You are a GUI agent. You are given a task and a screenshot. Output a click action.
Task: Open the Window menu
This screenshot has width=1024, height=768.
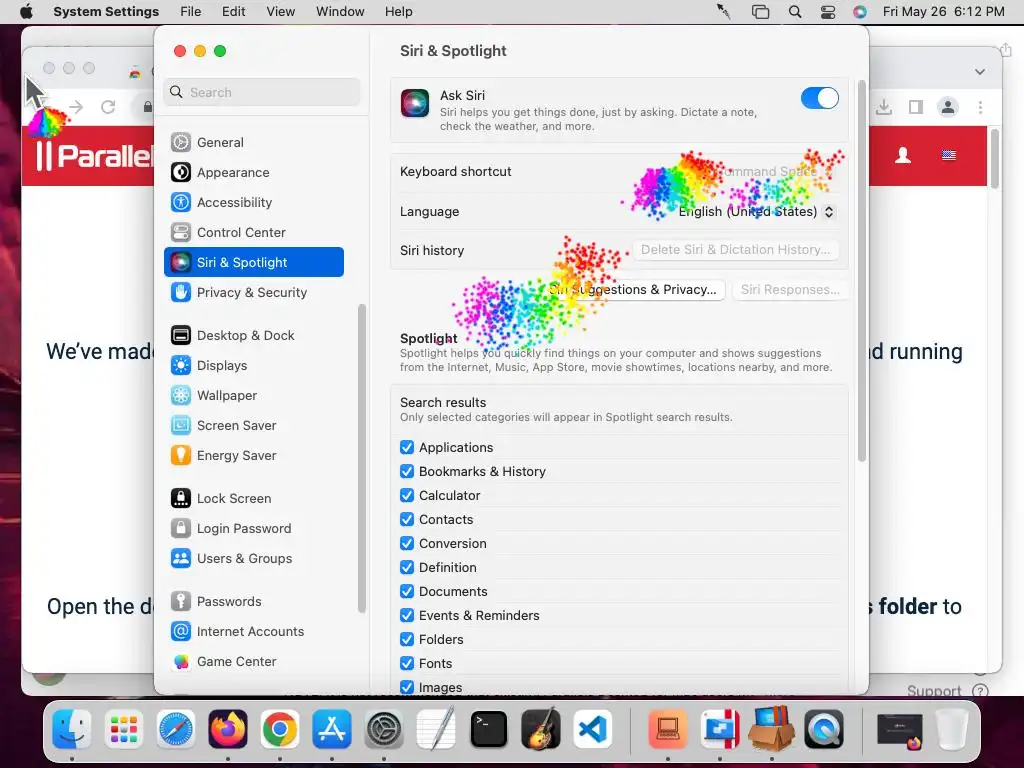click(340, 12)
